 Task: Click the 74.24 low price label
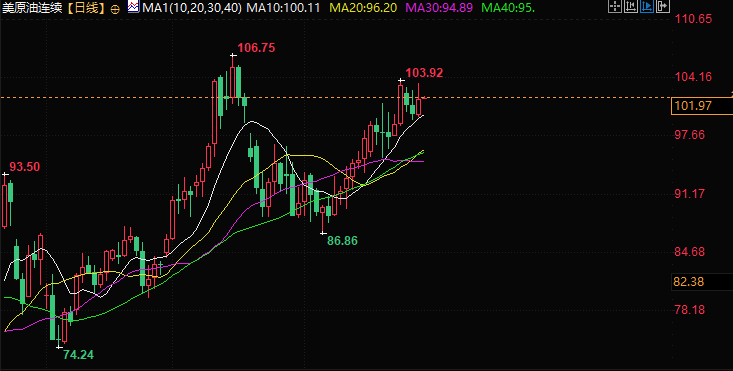point(79,355)
